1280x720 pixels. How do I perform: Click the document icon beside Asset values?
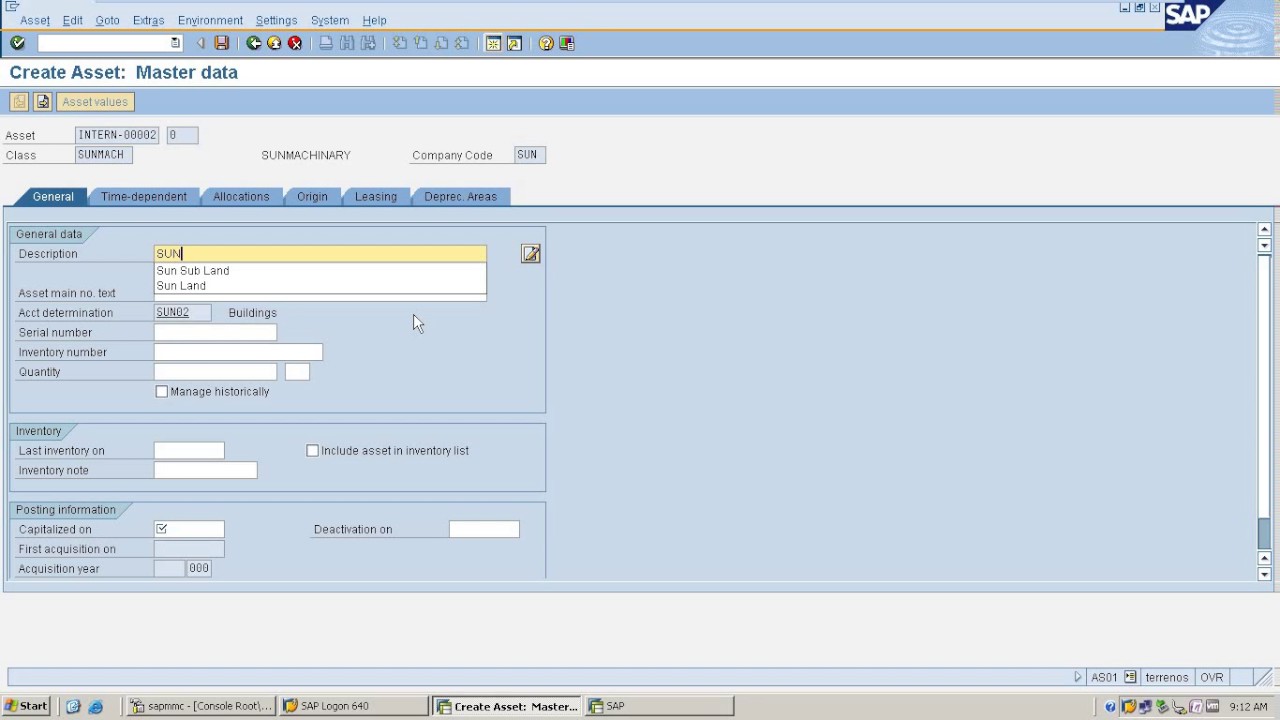click(43, 102)
